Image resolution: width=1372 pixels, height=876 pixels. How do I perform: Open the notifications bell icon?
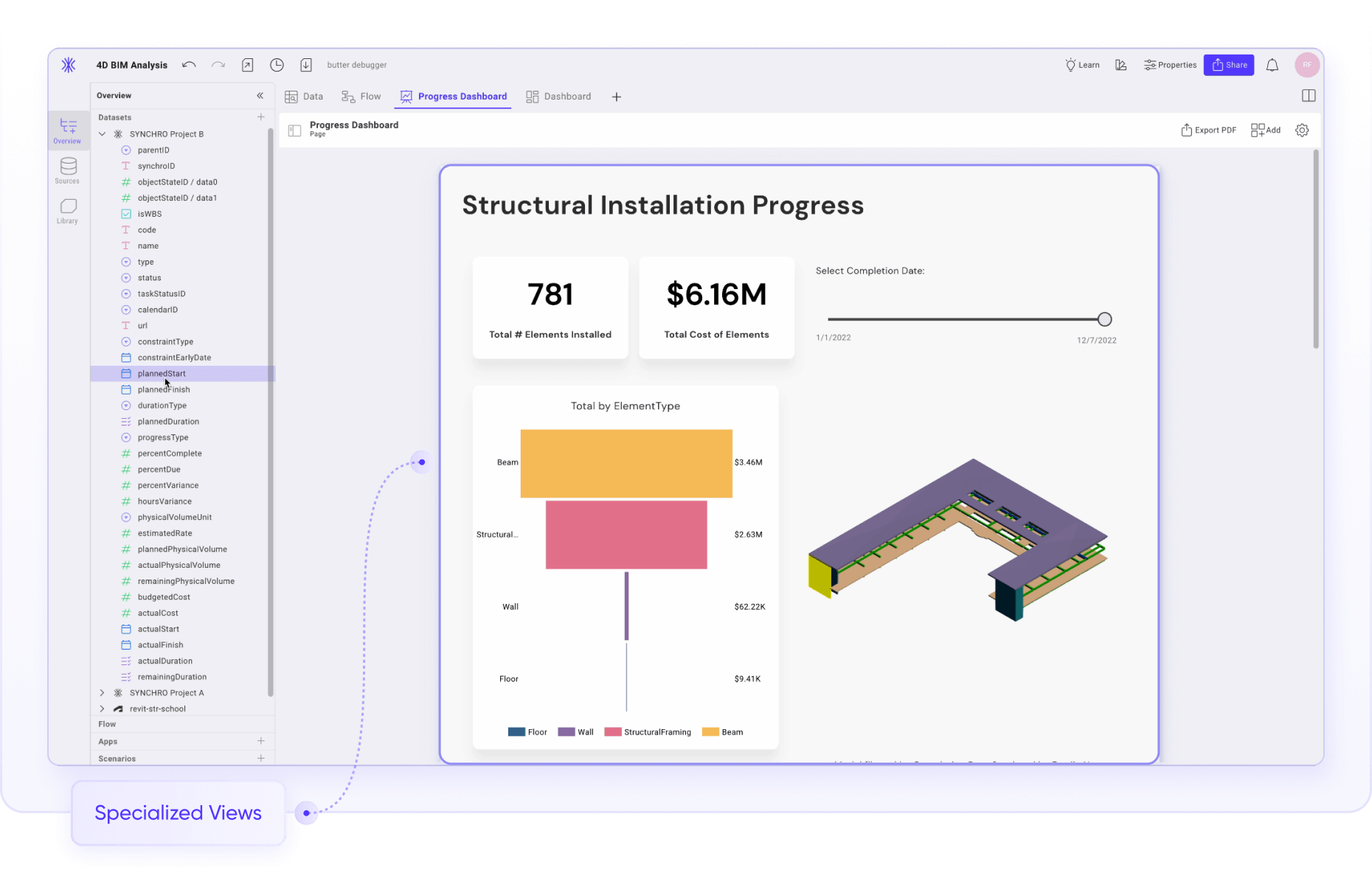[x=1272, y=65]
